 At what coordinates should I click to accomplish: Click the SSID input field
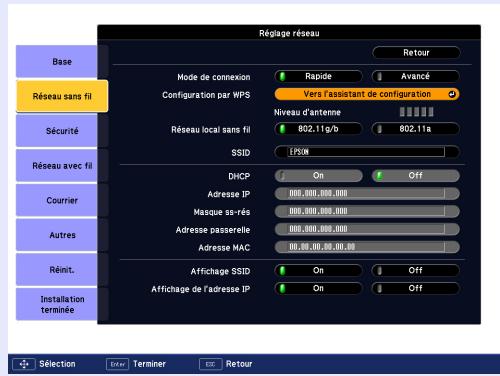tap(367, 152)
